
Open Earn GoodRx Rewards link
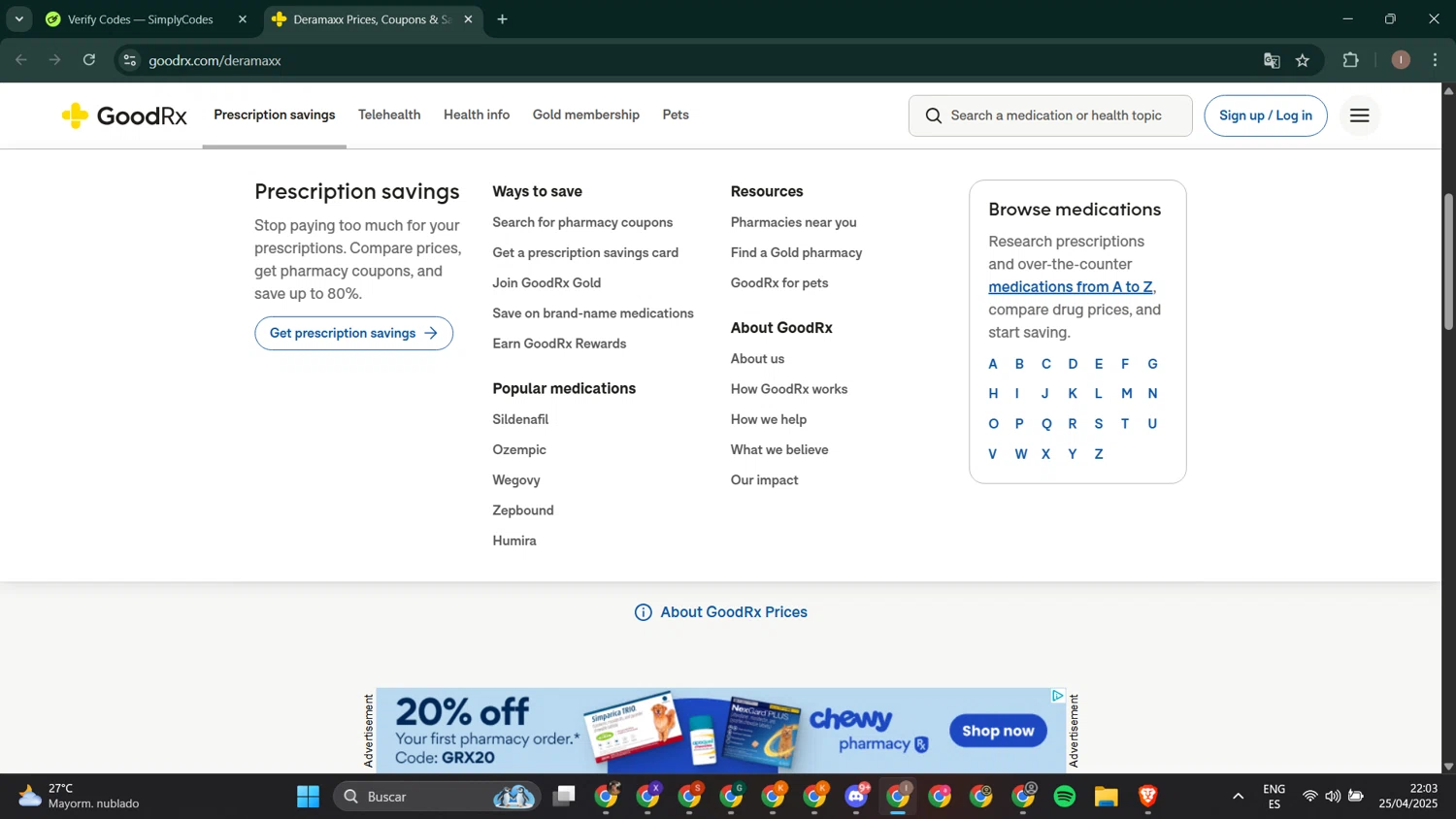(x=559, y=344)
